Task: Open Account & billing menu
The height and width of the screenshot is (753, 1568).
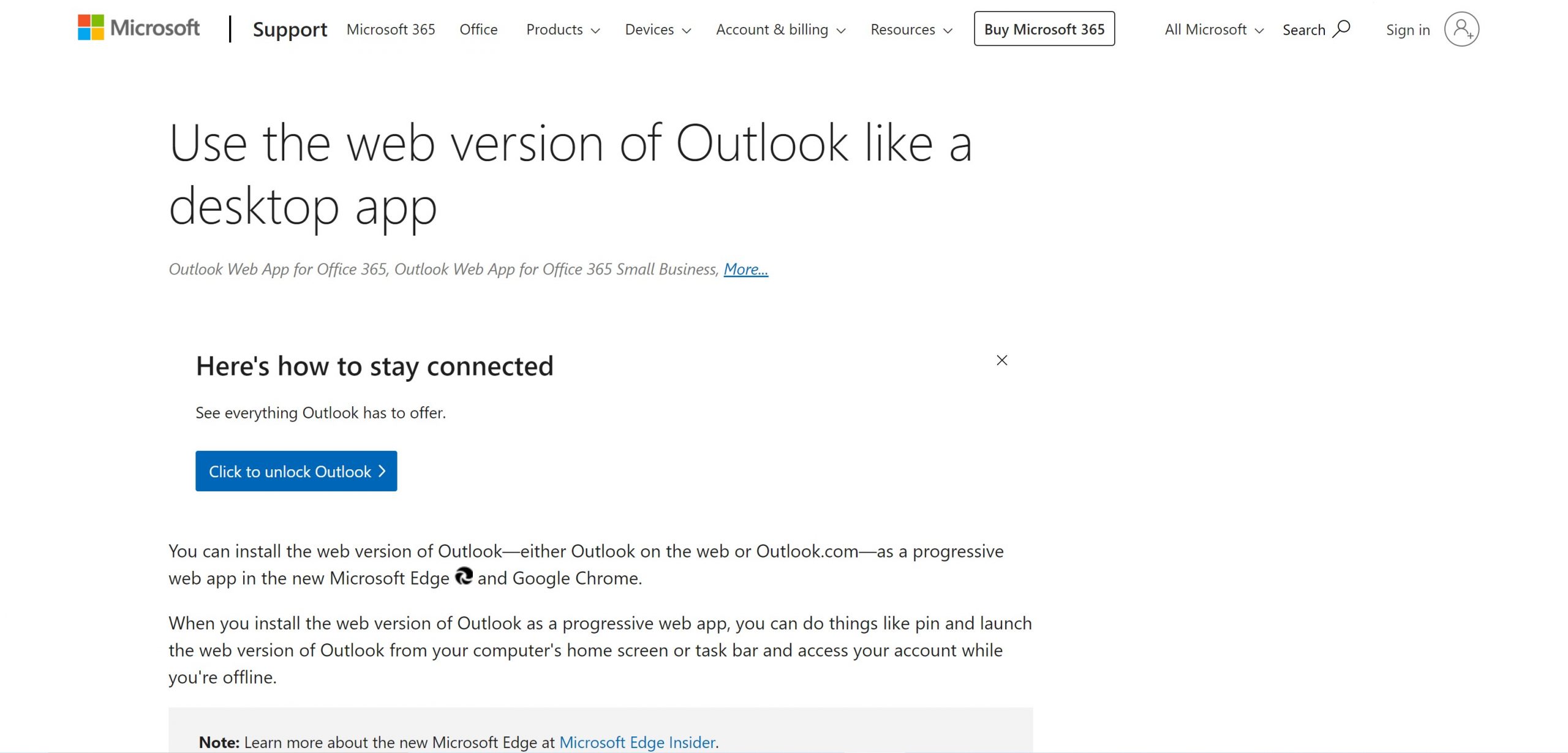Action: point(780,29)
